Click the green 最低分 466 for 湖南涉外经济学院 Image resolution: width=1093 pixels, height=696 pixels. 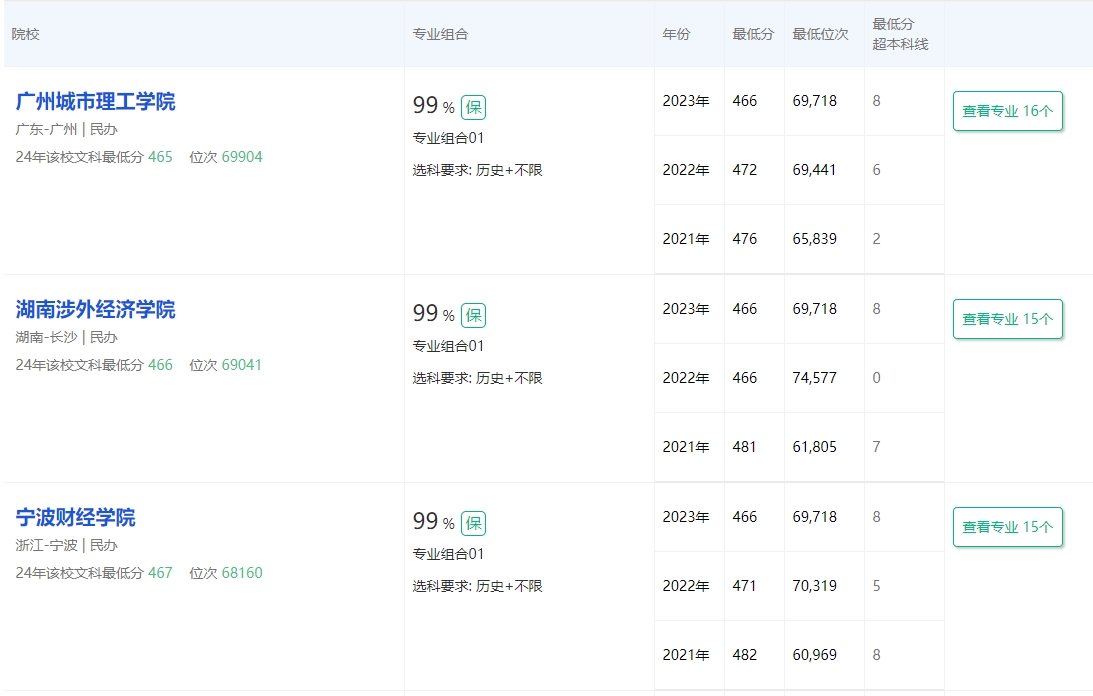(x=160, y=365)
